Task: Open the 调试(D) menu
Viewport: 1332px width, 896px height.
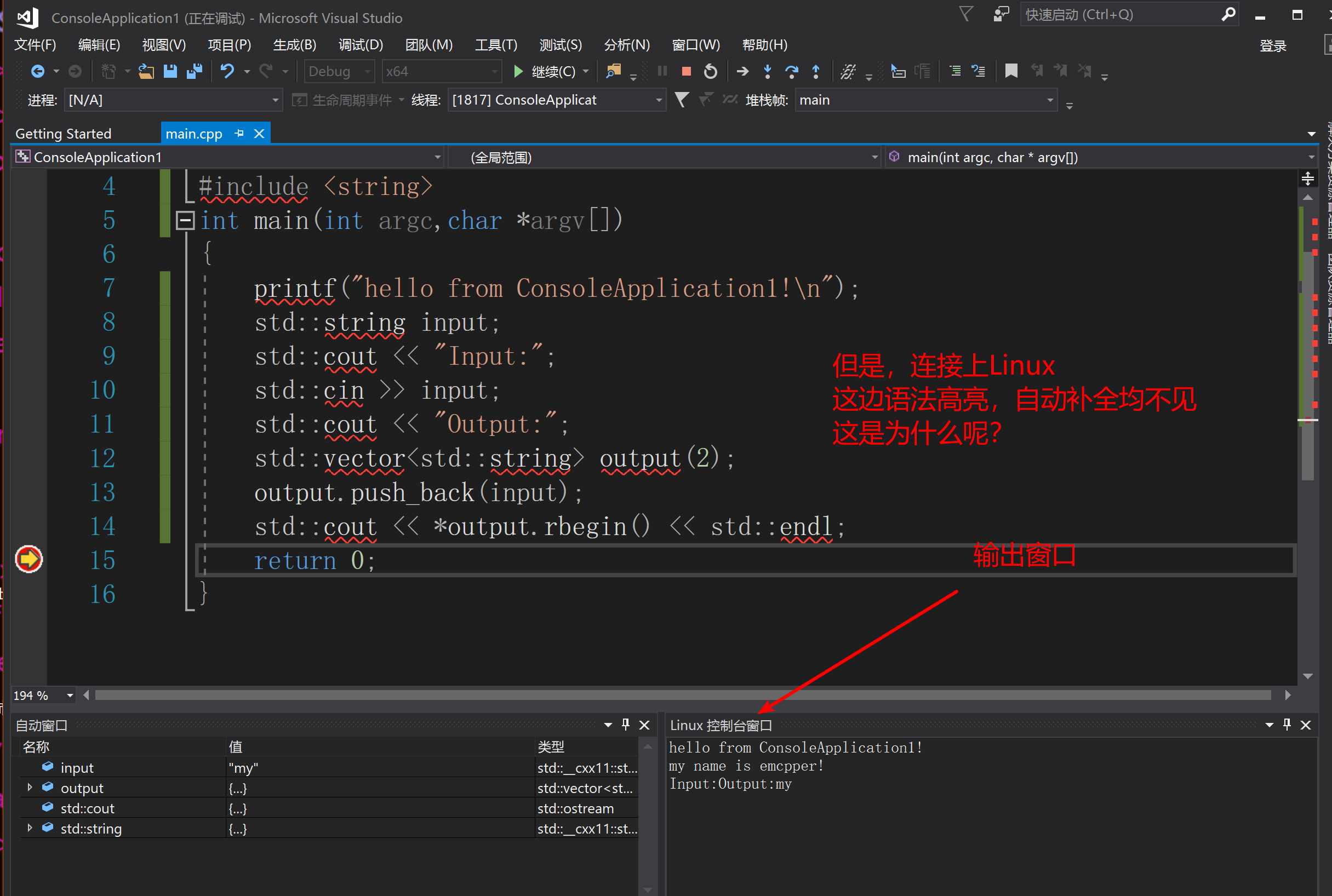Action: [360, 44]
